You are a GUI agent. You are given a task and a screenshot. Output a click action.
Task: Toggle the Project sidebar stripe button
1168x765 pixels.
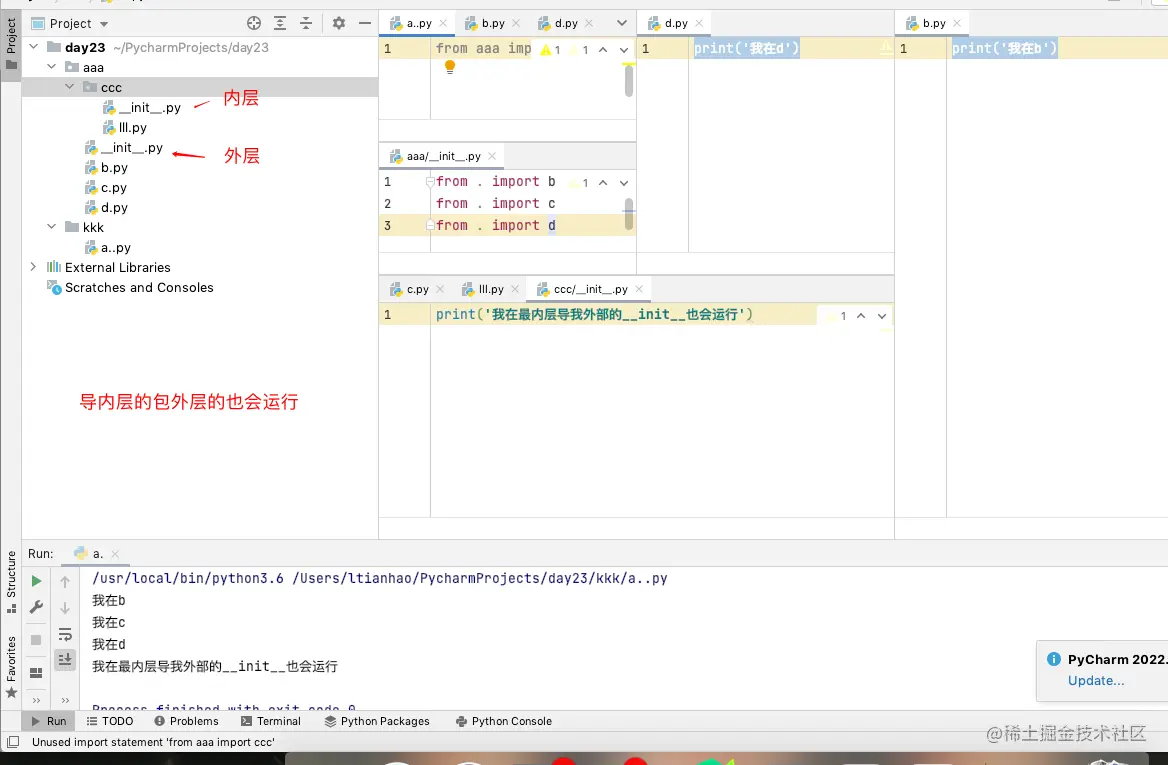coord(11,44)
